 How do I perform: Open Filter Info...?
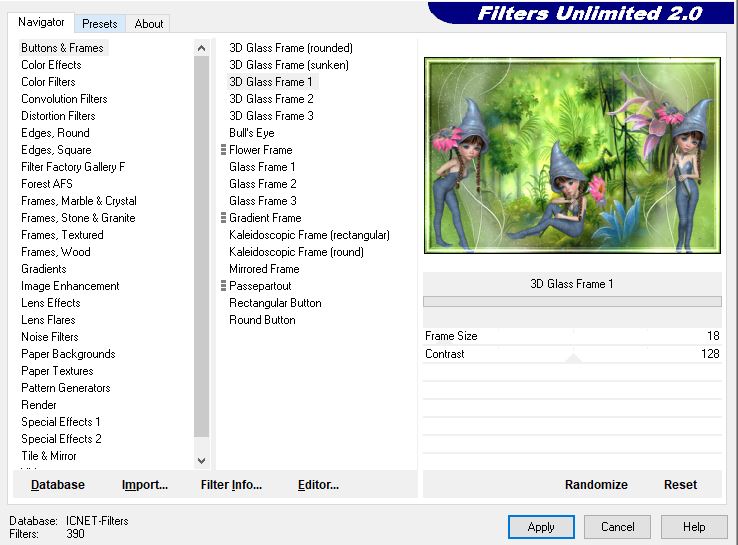coord(231,484)
